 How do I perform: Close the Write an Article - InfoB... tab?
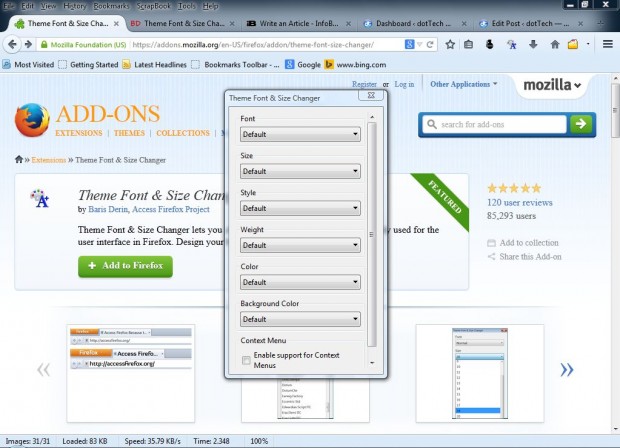[x=348, y=24]
